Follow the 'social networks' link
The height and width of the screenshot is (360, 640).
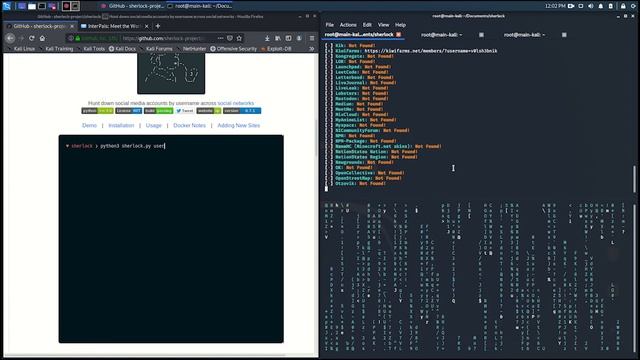point(236,103)
